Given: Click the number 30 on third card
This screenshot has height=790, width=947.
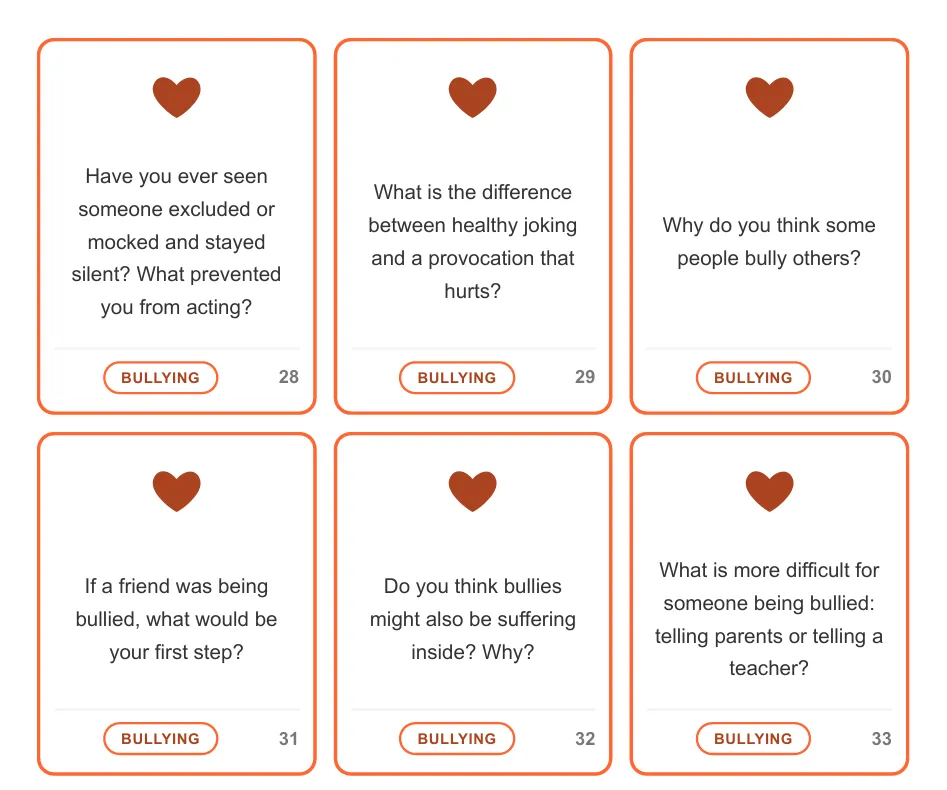Looking at the screenshot, I should 881,377.
